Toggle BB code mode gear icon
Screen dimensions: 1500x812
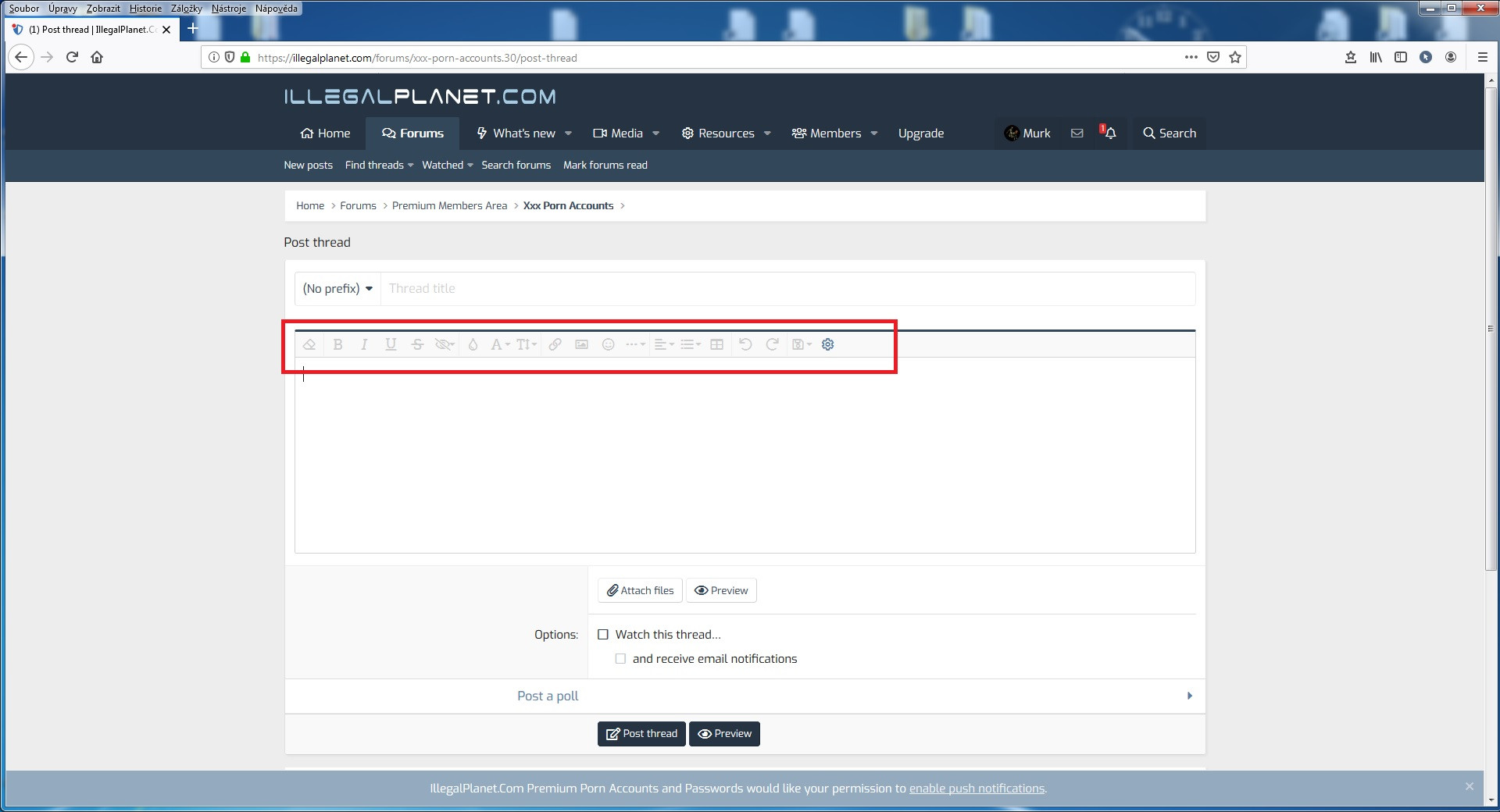828,344
